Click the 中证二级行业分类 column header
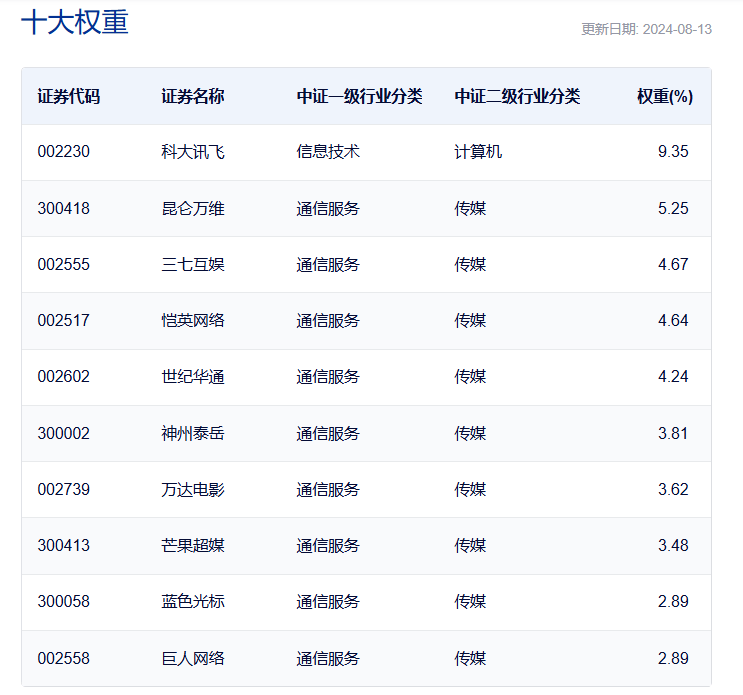This screenshot has width=743, height=695. click(x=517, y=96)
